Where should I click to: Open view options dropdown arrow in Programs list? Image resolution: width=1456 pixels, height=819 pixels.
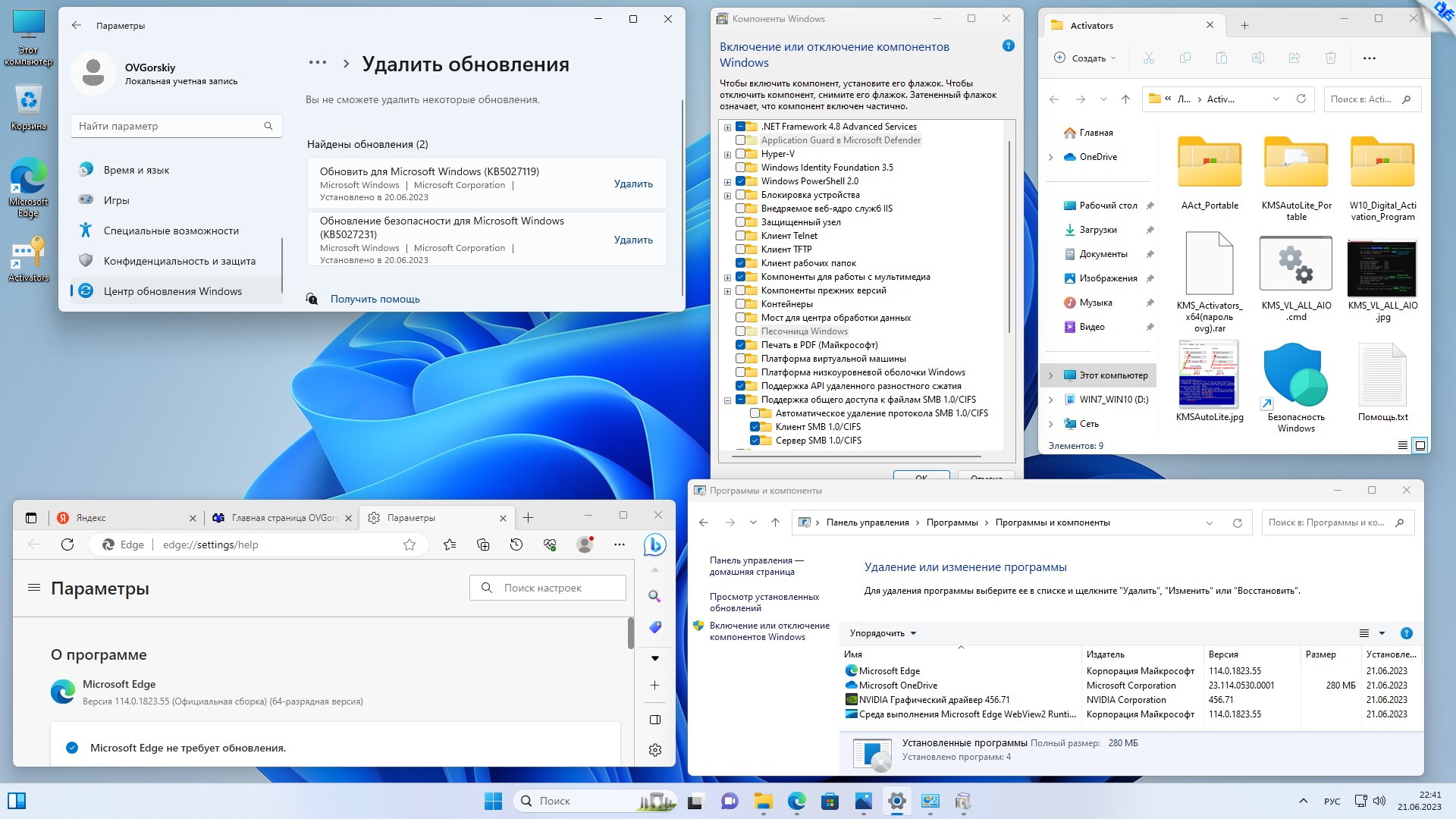coord(1382,633)
